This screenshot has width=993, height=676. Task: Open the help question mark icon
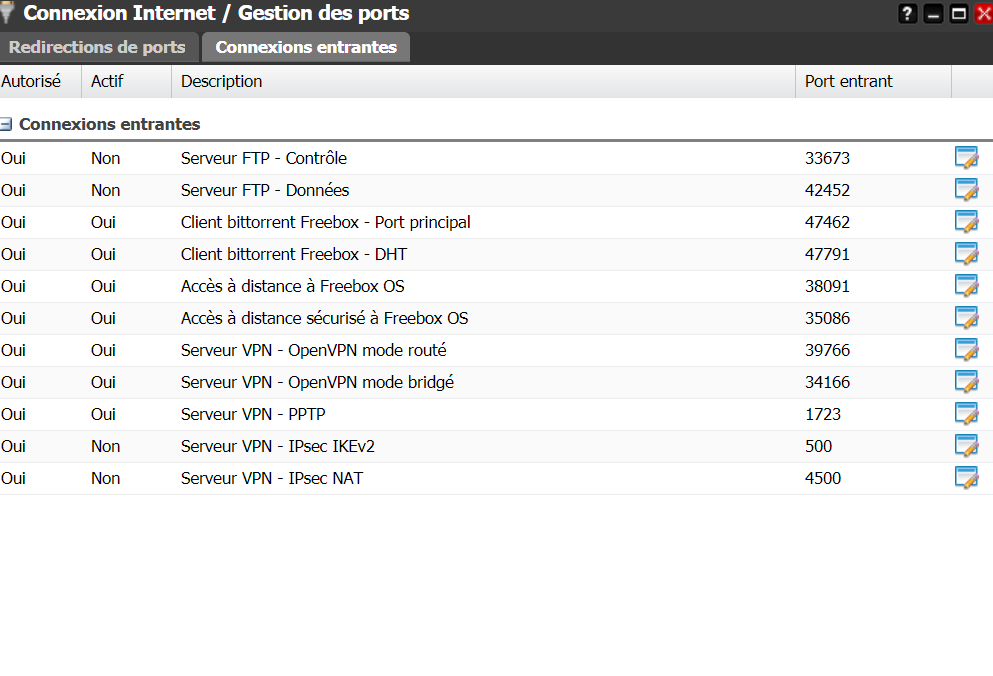click(908, 14)
